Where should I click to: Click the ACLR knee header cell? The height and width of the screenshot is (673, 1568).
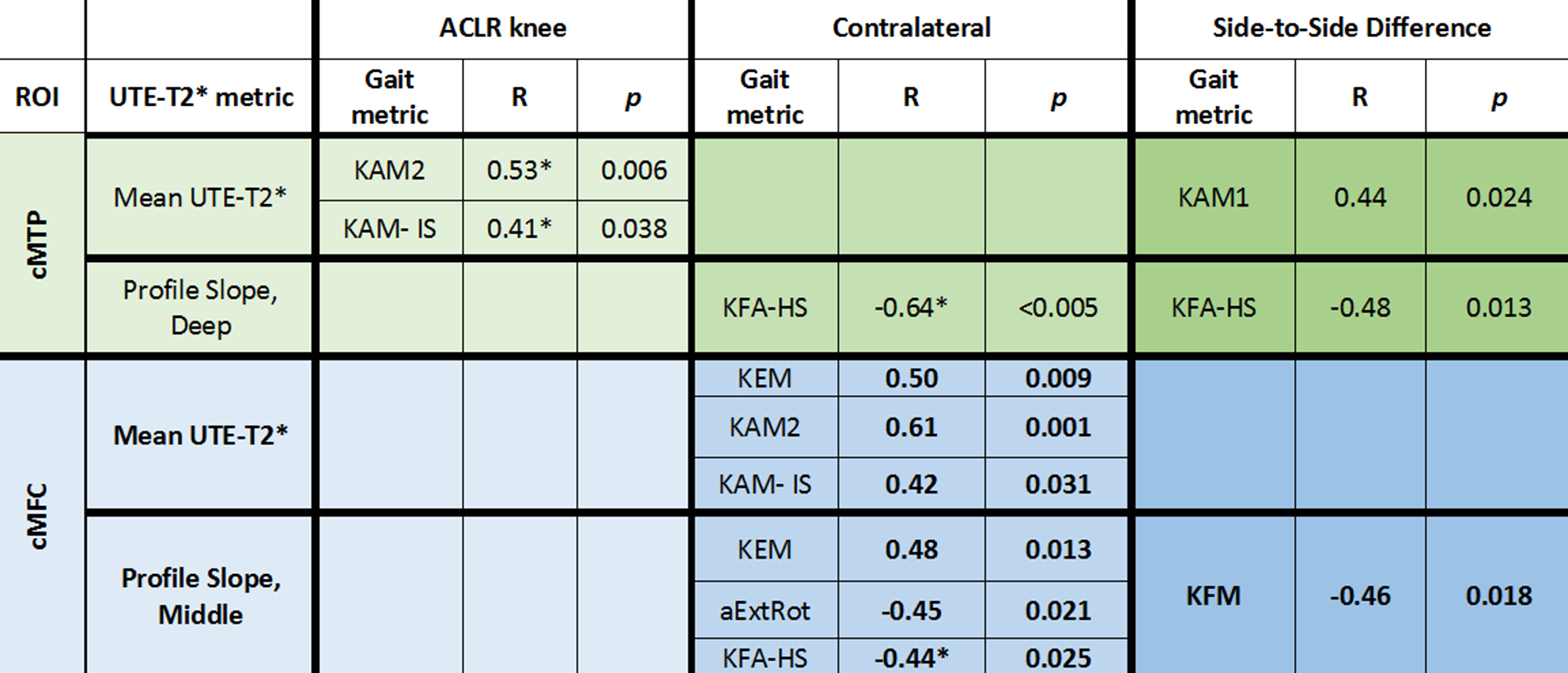click(503, 28)
